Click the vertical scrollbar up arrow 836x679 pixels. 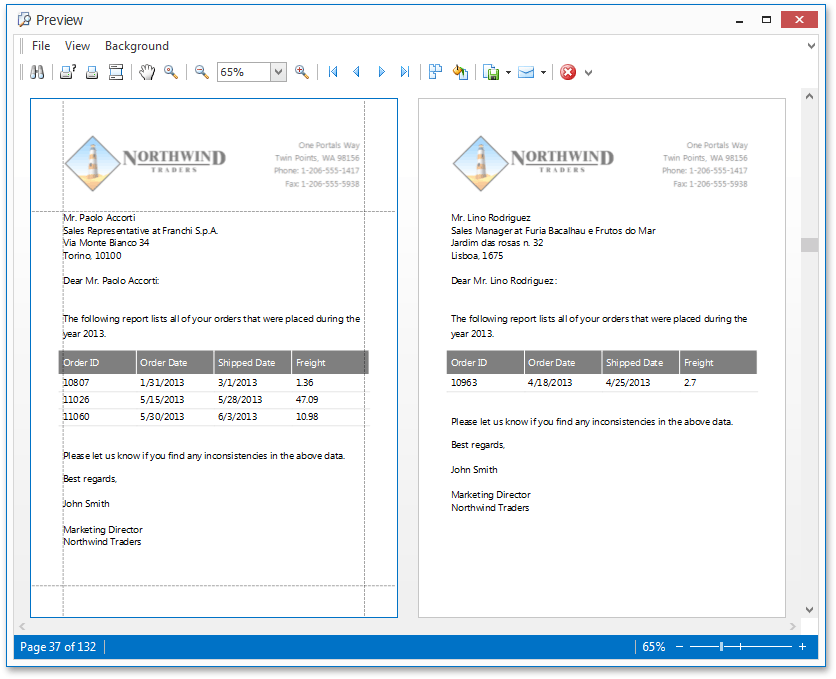click(809, 96)
